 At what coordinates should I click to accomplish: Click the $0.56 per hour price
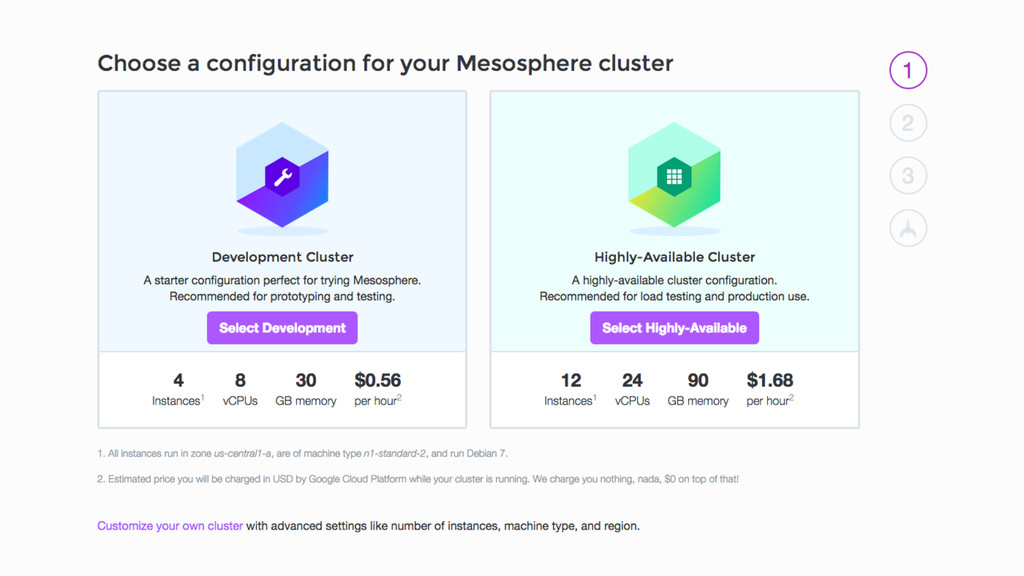377,389
